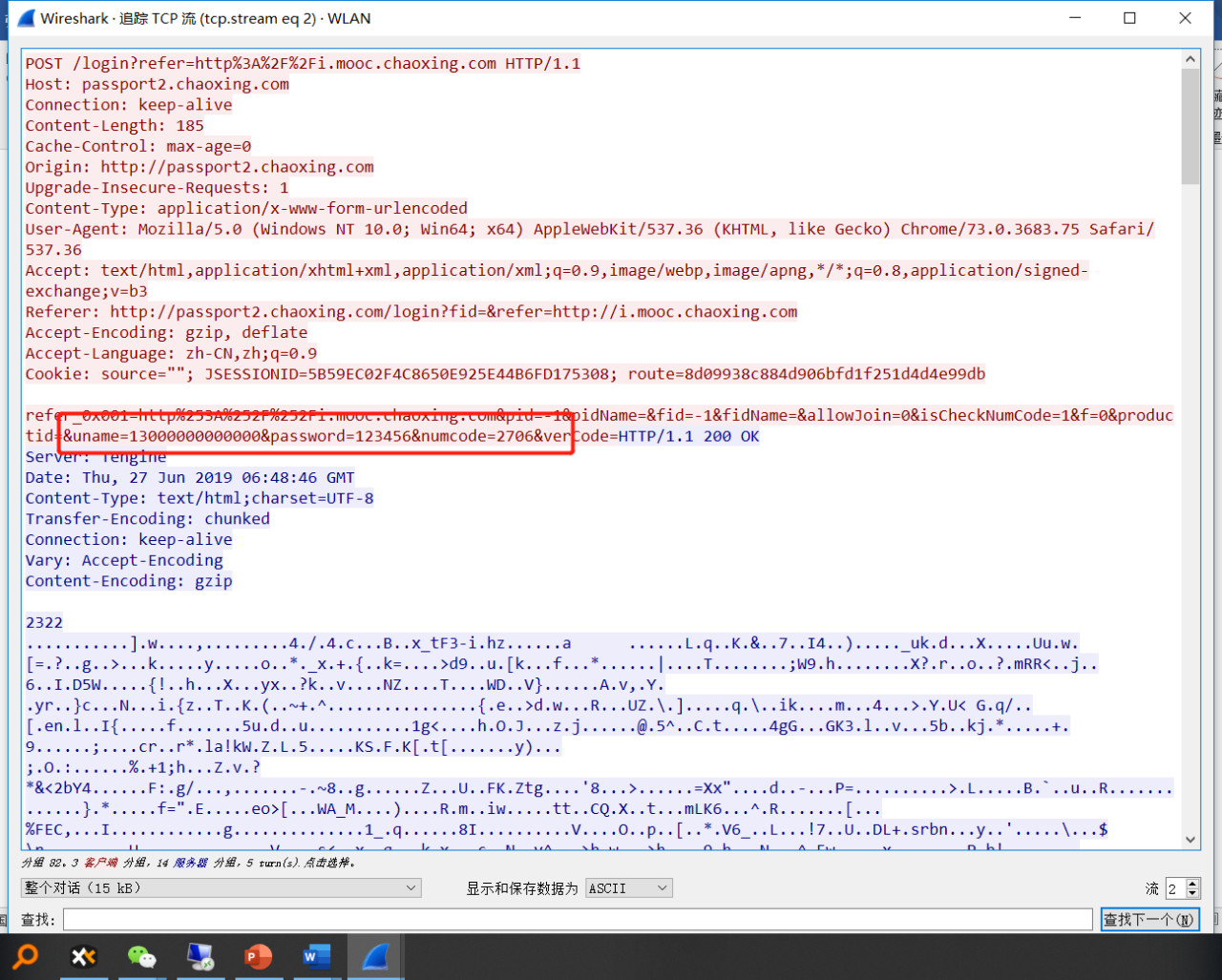Increase the stream number with up arrow
This screenshot has height=980, width=1222.
click(1192, 884)
